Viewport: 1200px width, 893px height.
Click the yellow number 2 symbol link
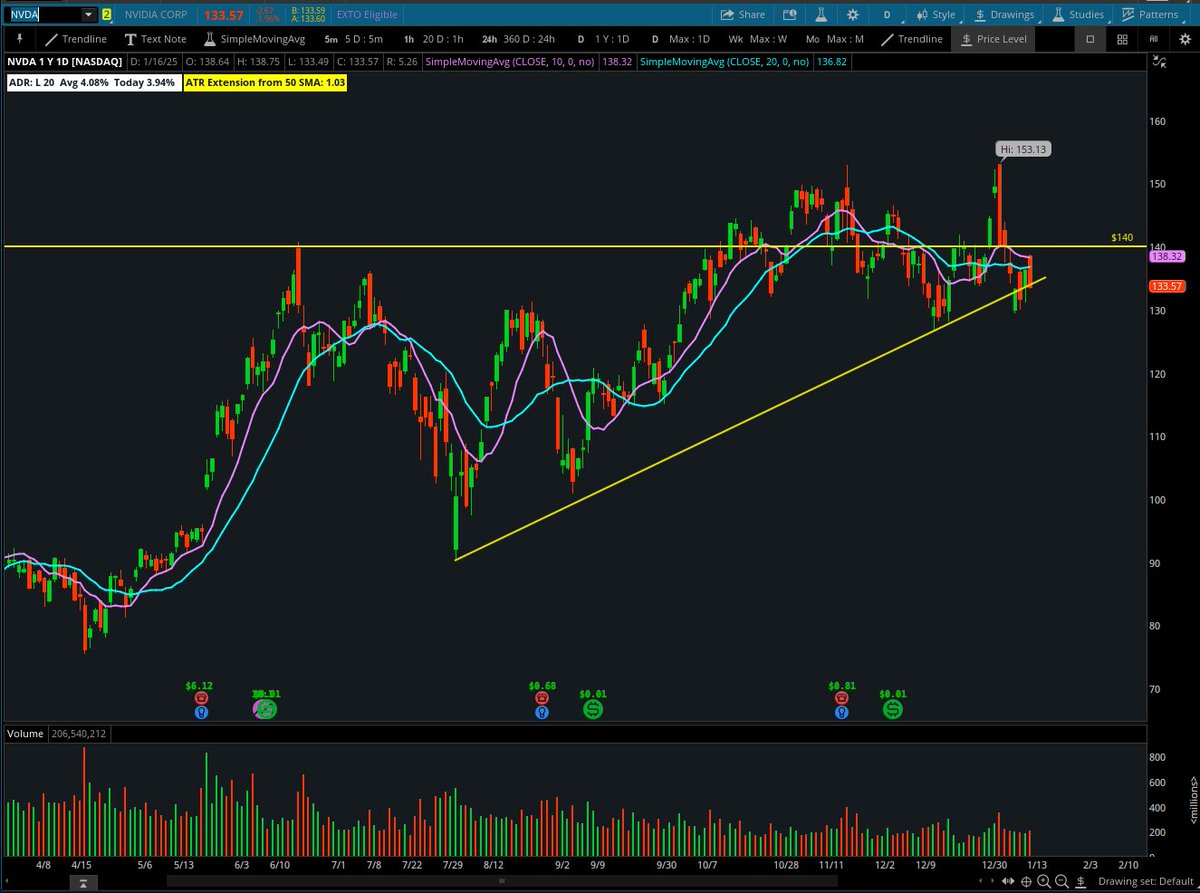pyautogui.click(x=106, y=15)
